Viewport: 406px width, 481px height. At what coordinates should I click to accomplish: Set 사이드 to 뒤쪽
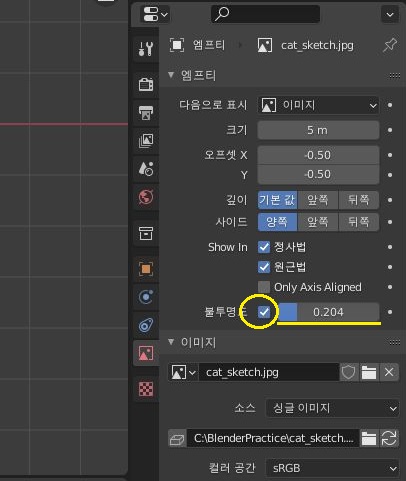359,222
